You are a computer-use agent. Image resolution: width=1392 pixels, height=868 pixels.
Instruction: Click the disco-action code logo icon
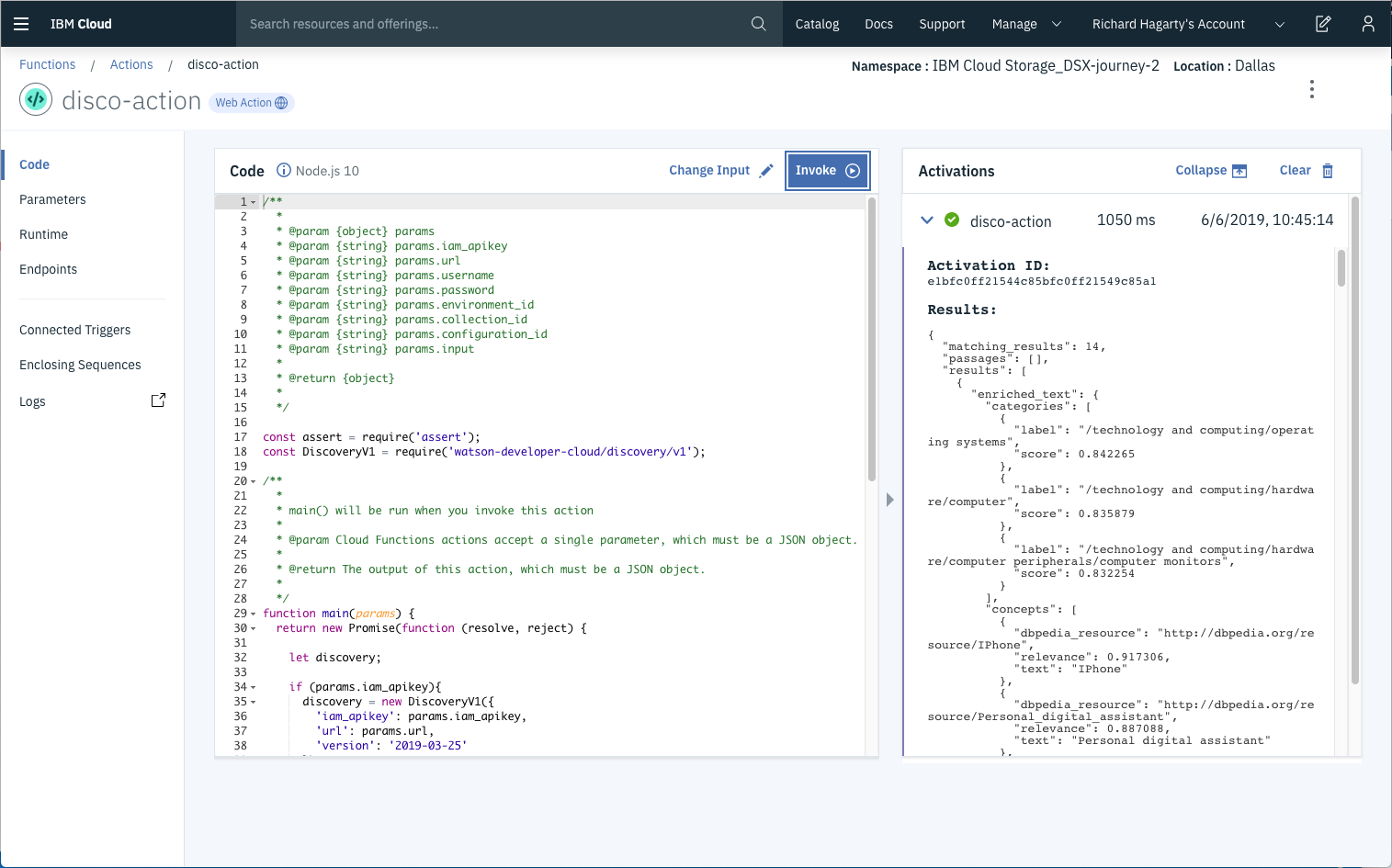coord(36,99)
